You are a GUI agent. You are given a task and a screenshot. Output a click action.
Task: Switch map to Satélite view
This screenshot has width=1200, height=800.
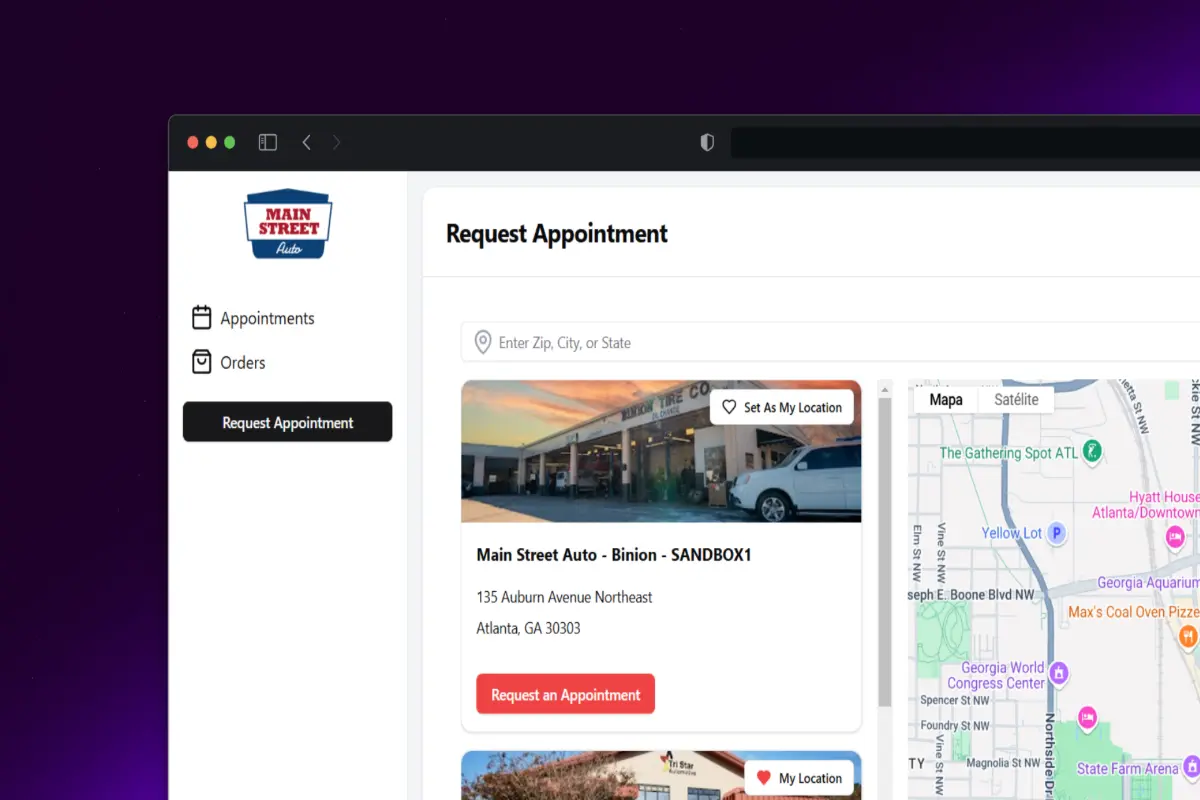(1016, 399)
